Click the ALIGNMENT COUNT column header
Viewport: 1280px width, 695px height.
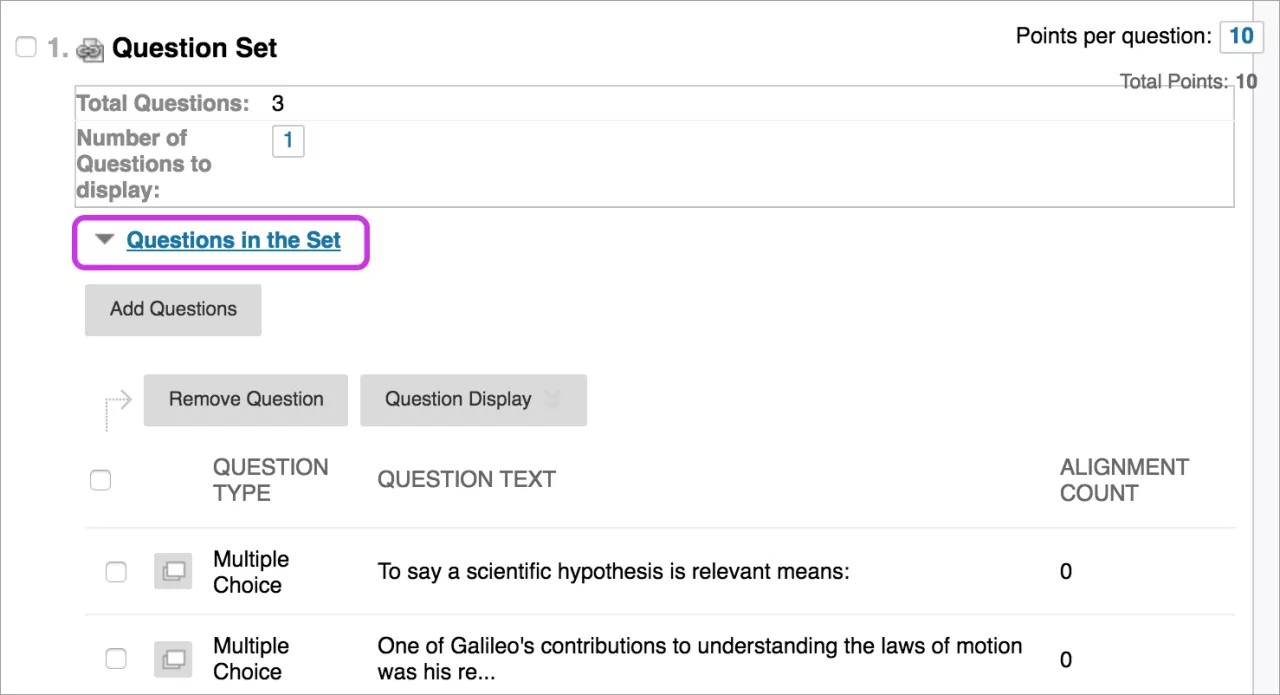point(1124,480)
